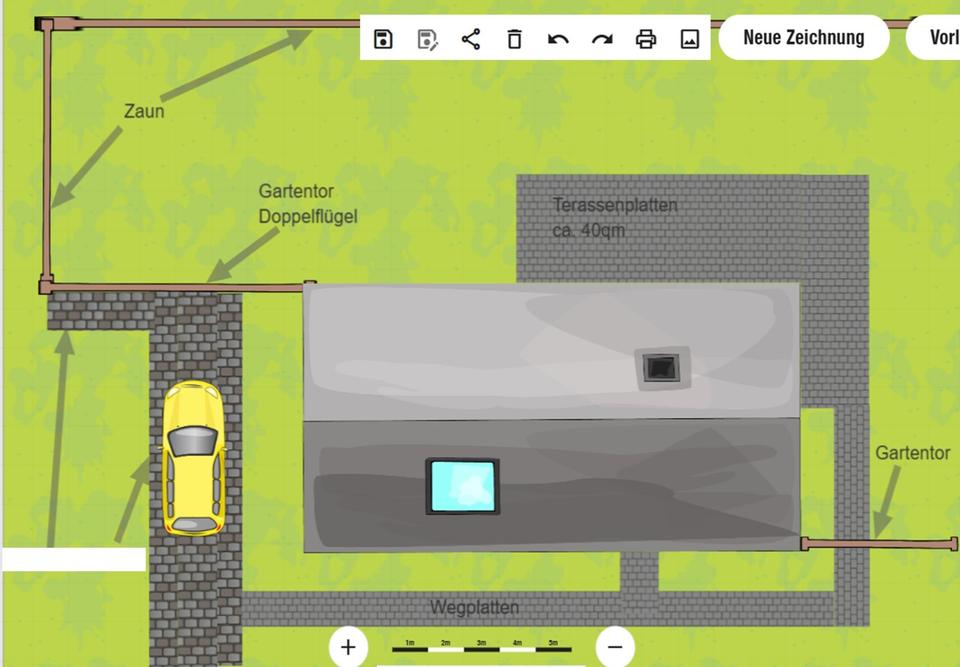Select the Gartentor Doppelflügel text label

(x=307, y=203)
